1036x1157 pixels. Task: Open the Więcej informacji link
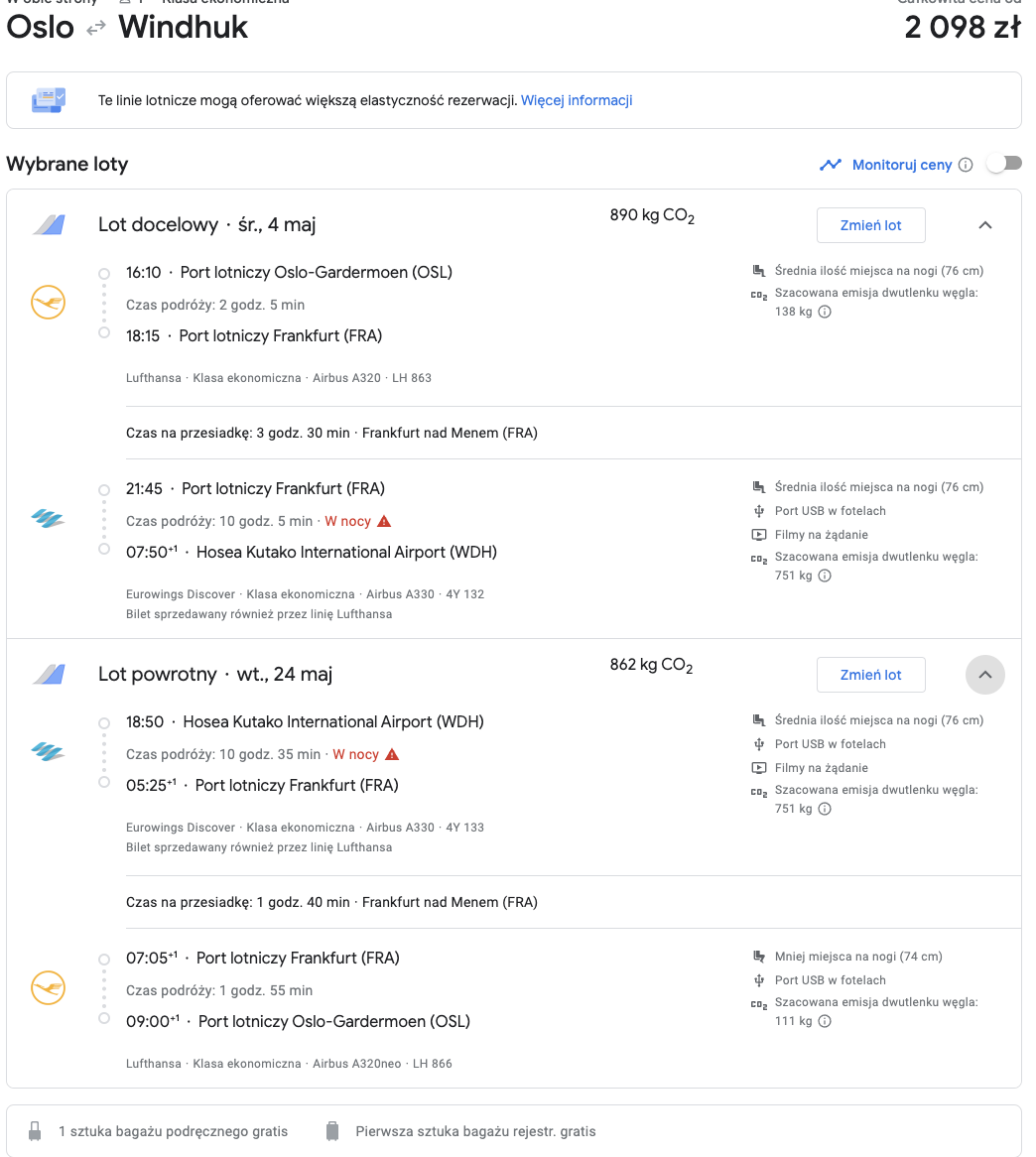tap(577, 100)
